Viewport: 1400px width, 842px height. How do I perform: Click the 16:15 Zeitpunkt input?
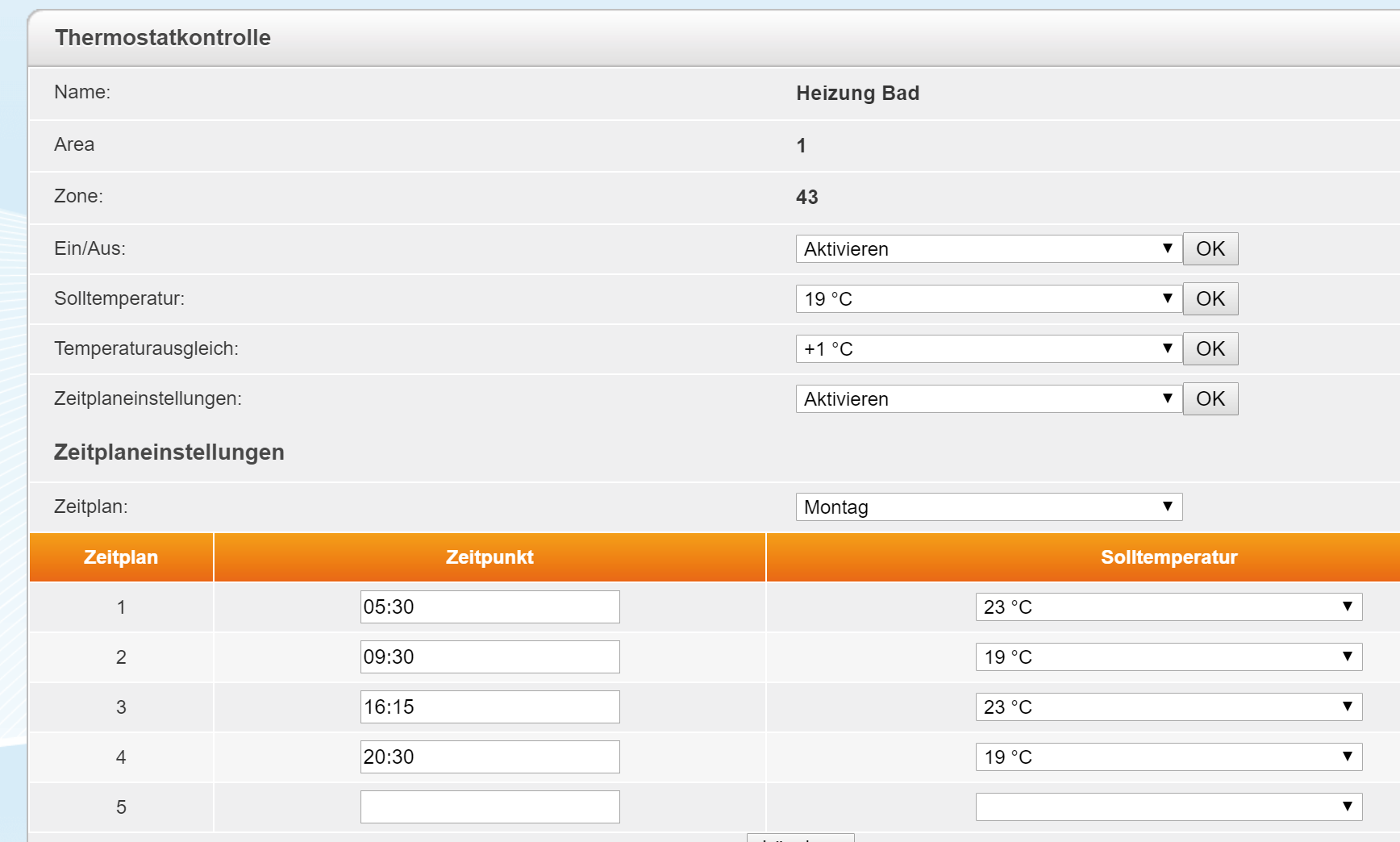(490, 707)
